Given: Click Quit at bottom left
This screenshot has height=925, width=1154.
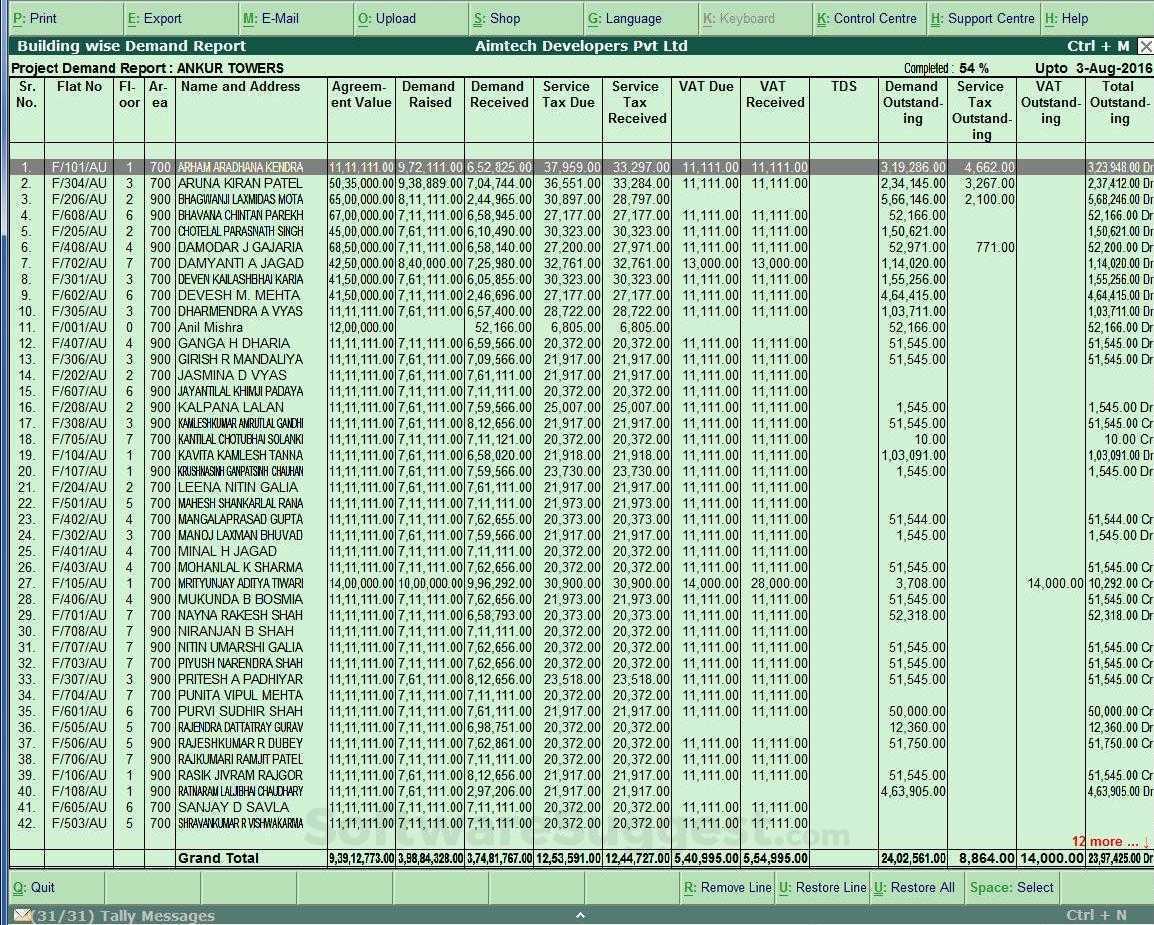Looking at the screenshot, I should pos(34,887).
